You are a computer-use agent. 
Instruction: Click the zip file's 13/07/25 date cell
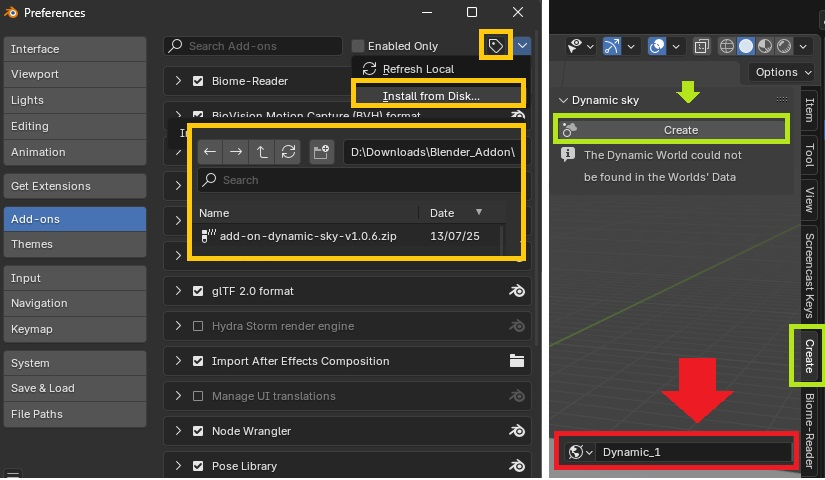455,236
